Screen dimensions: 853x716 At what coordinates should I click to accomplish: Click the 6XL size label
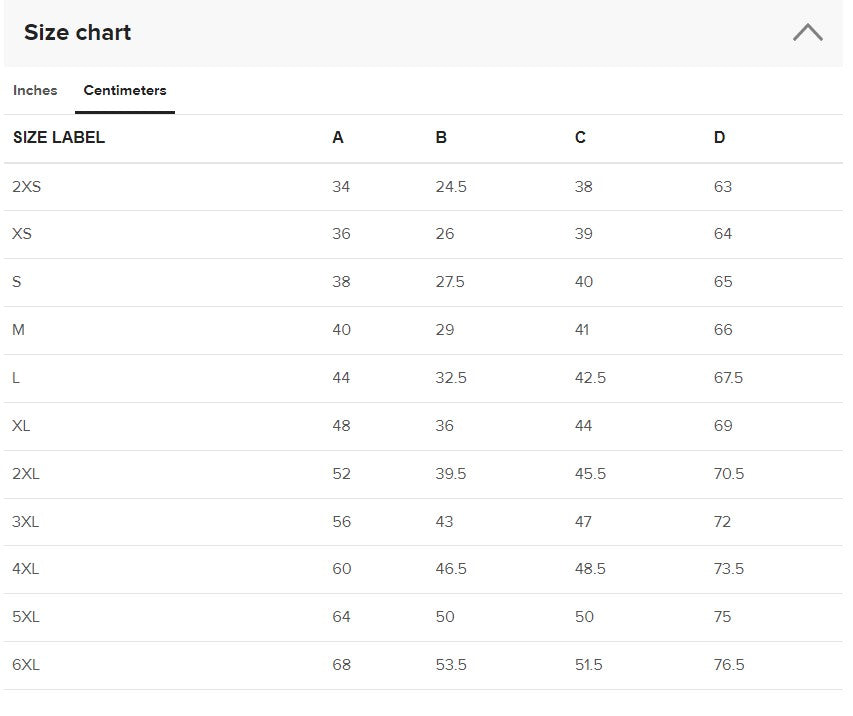click(26, 665)
